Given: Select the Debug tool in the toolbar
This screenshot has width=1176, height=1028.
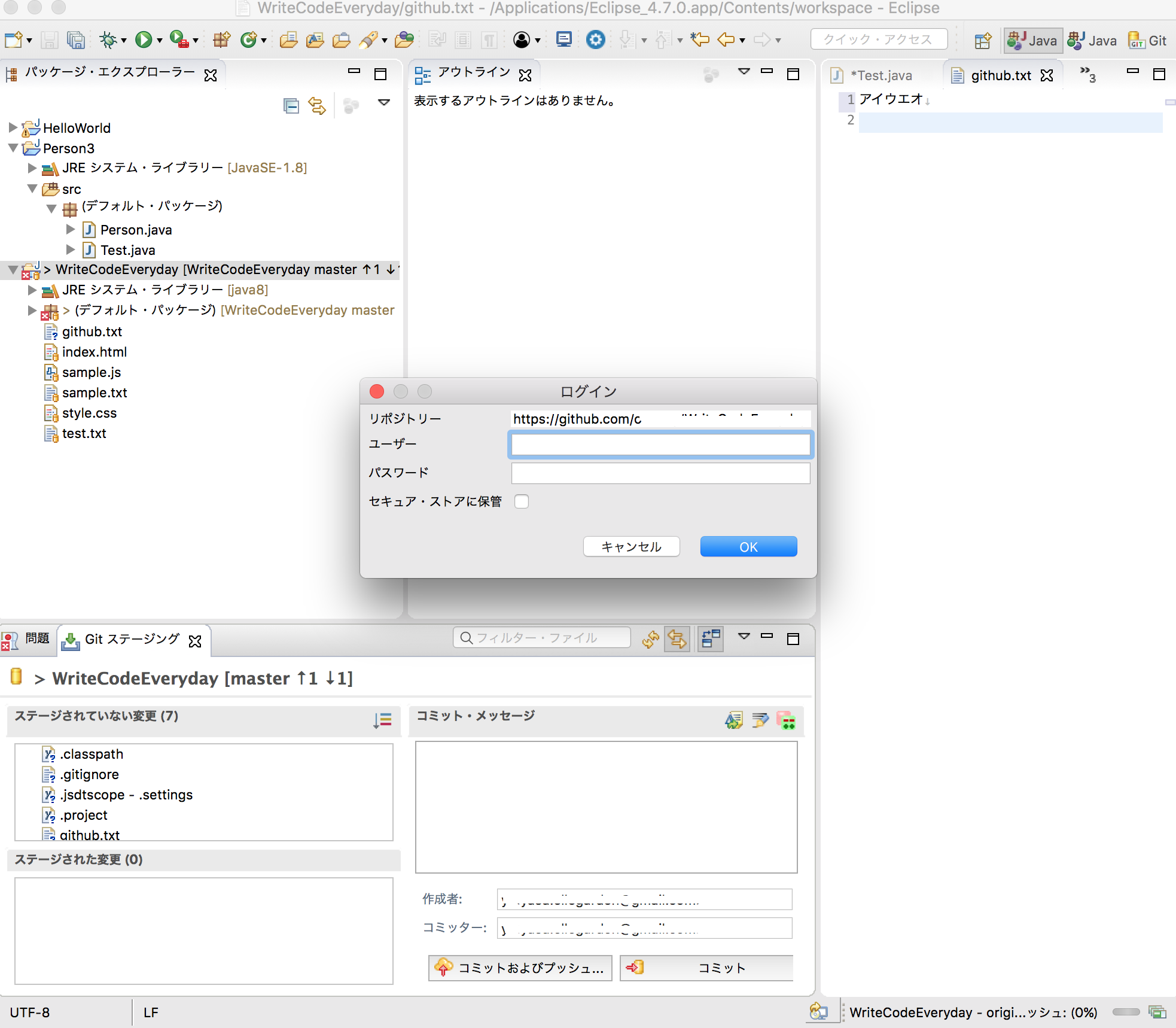Looking at the screenshot, I should [108, 40].
